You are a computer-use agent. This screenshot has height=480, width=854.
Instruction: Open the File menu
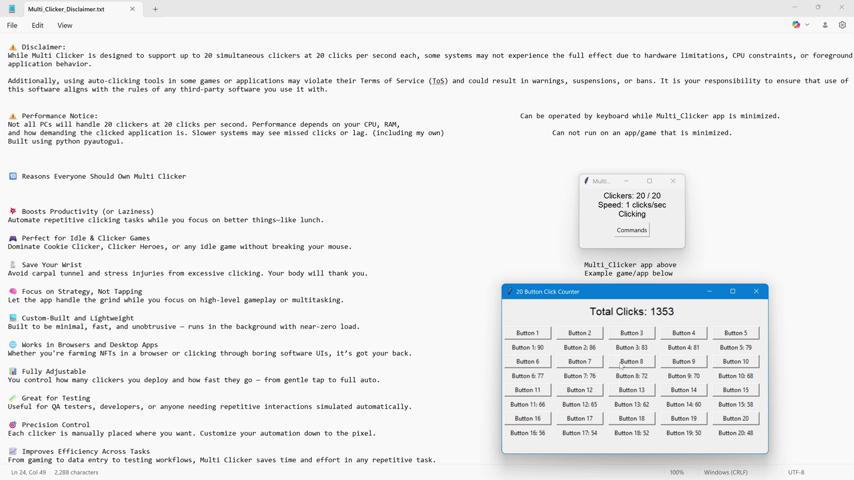pos(12,25)
